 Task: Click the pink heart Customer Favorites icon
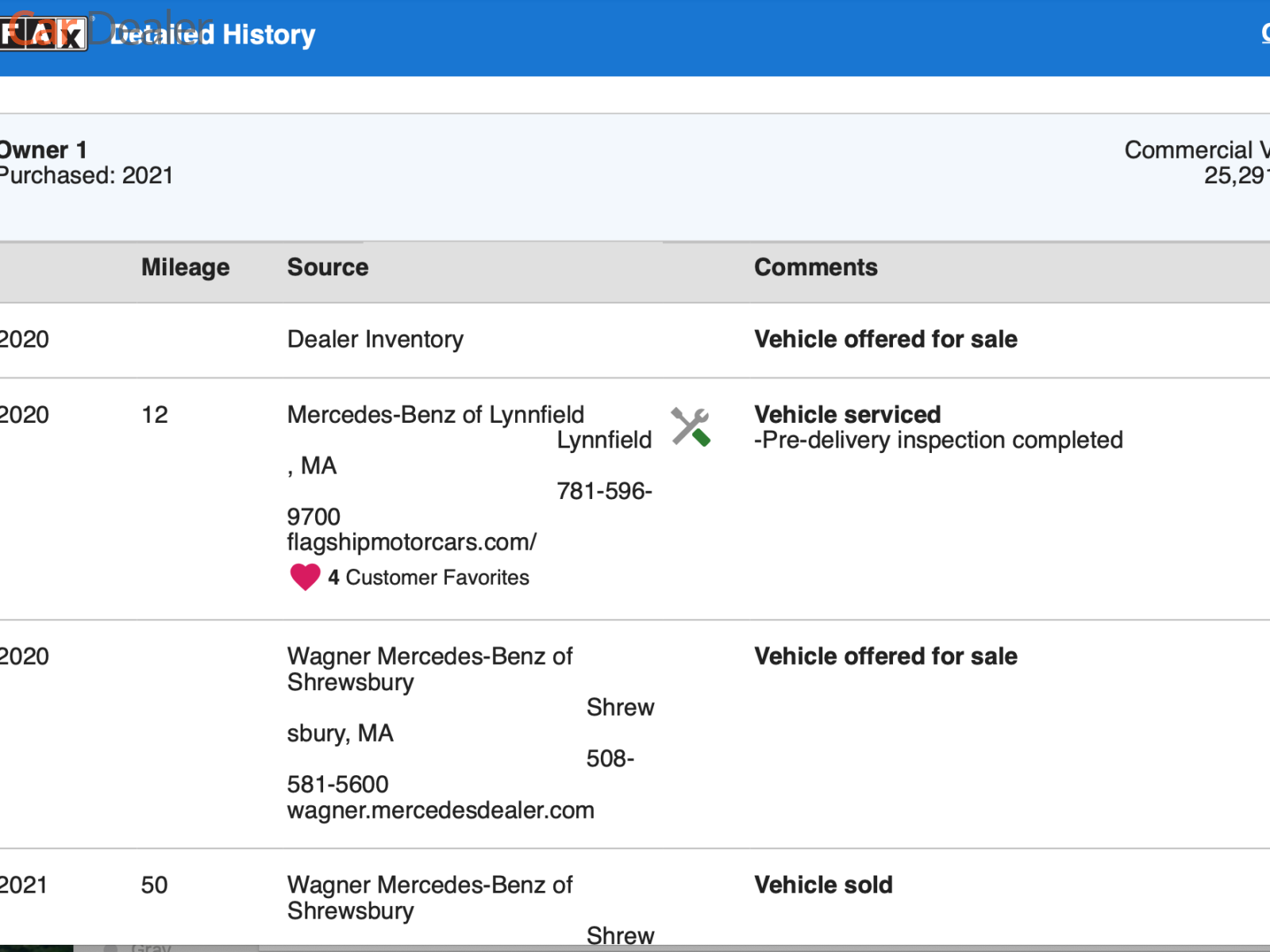pos(305,577)
